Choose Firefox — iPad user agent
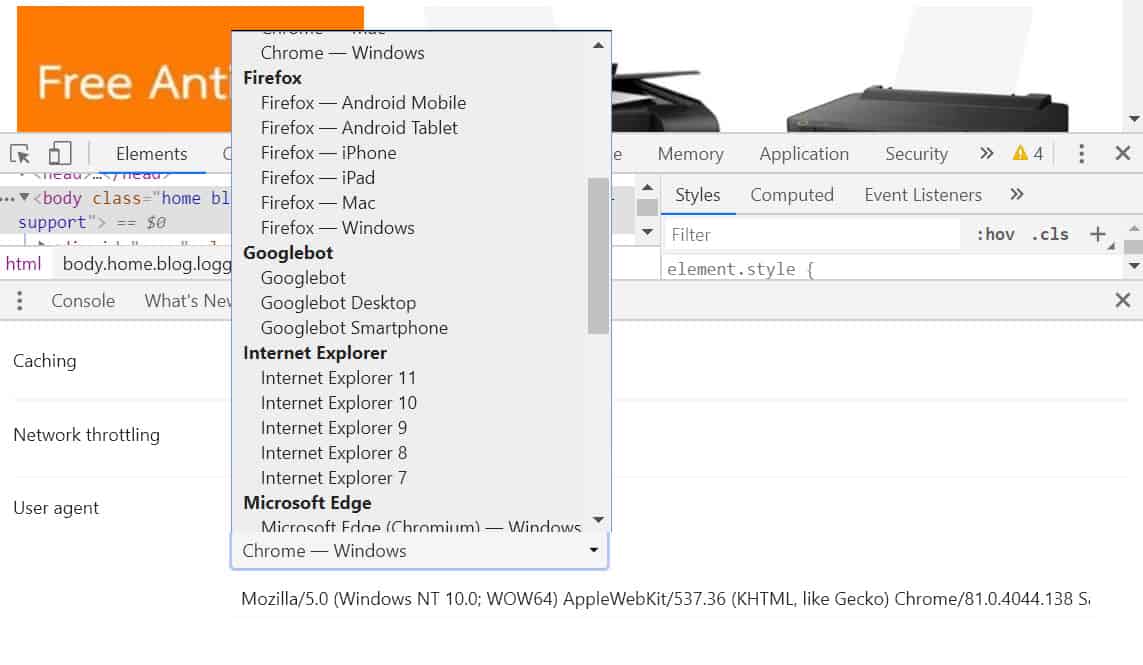Image resolution: width=1143 pixels, height=665 pixels. [317, 177]
